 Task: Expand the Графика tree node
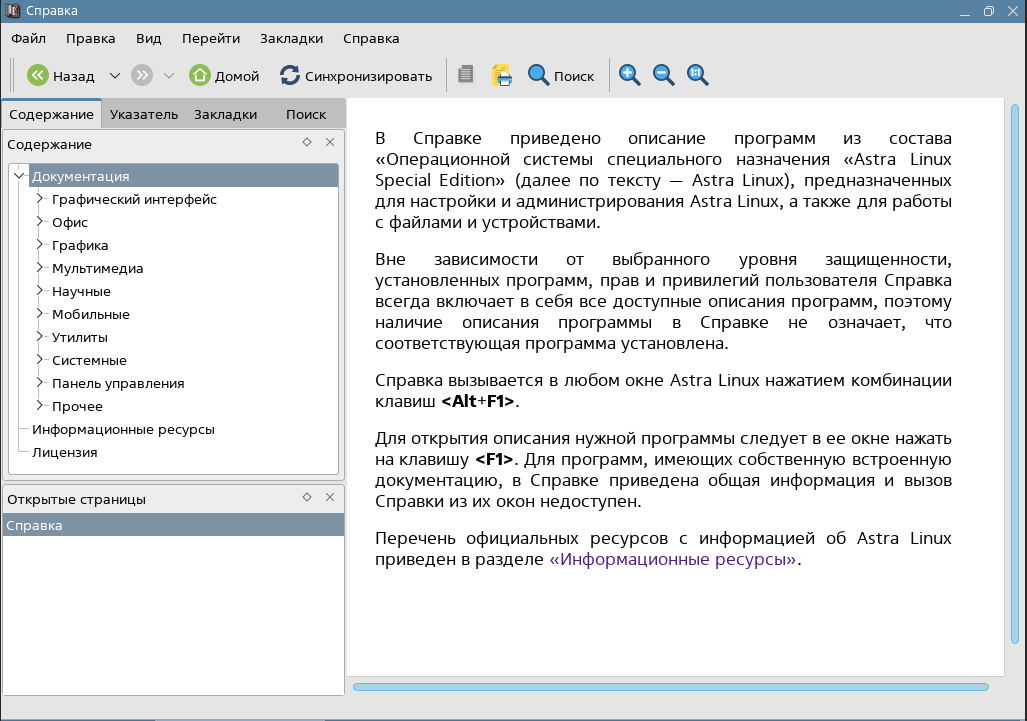[x=39, y=244]
